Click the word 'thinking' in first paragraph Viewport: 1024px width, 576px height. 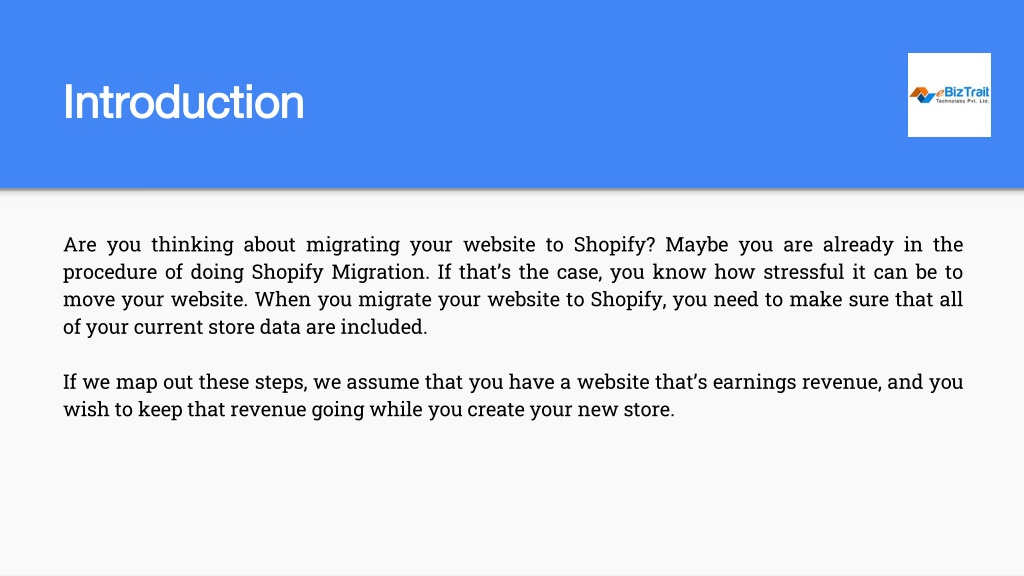(192, 245)
